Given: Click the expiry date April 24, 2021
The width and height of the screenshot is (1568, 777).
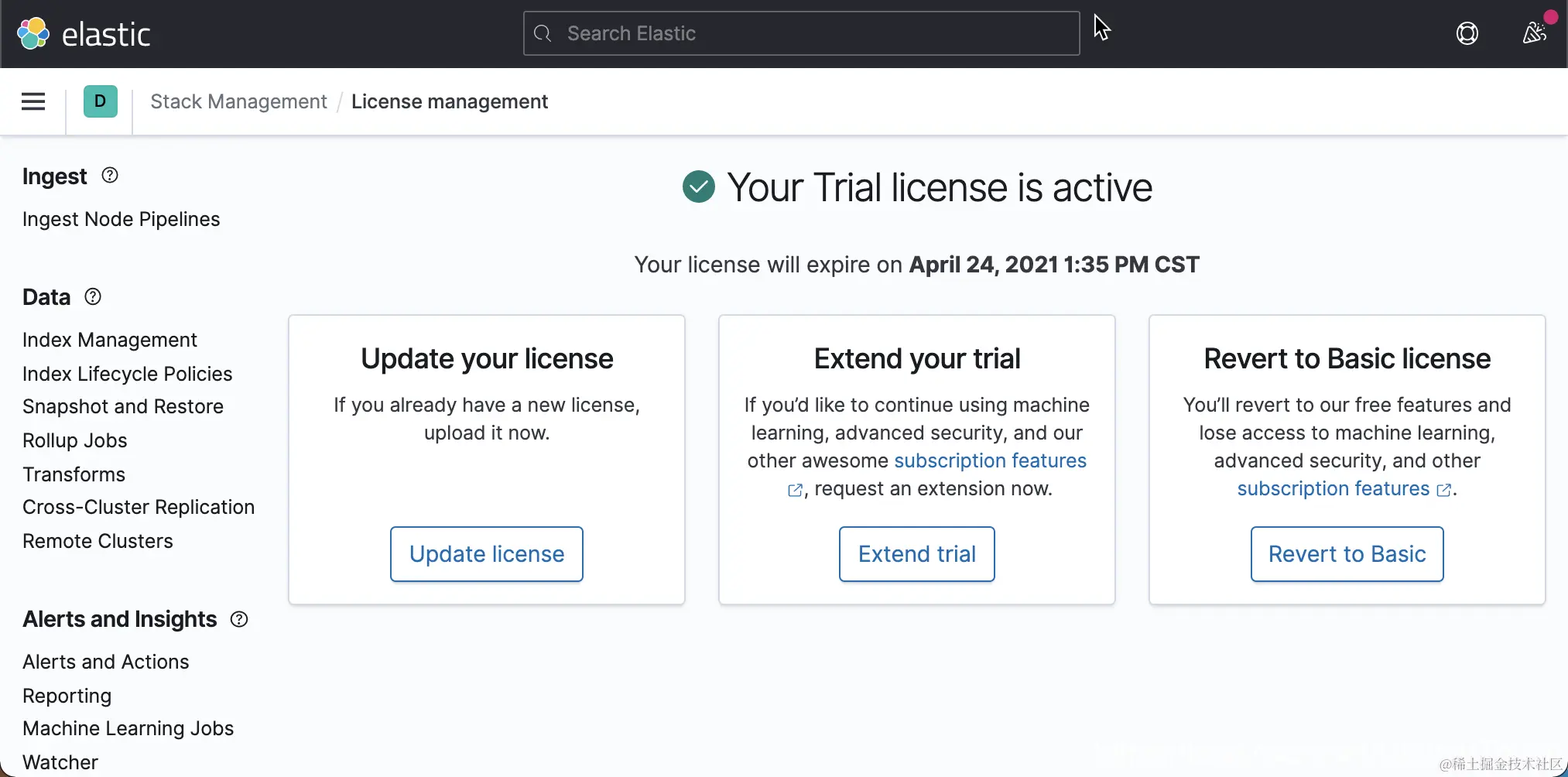Looking at the screenshot, I should pyautogui.click(x=1054, y=265).
